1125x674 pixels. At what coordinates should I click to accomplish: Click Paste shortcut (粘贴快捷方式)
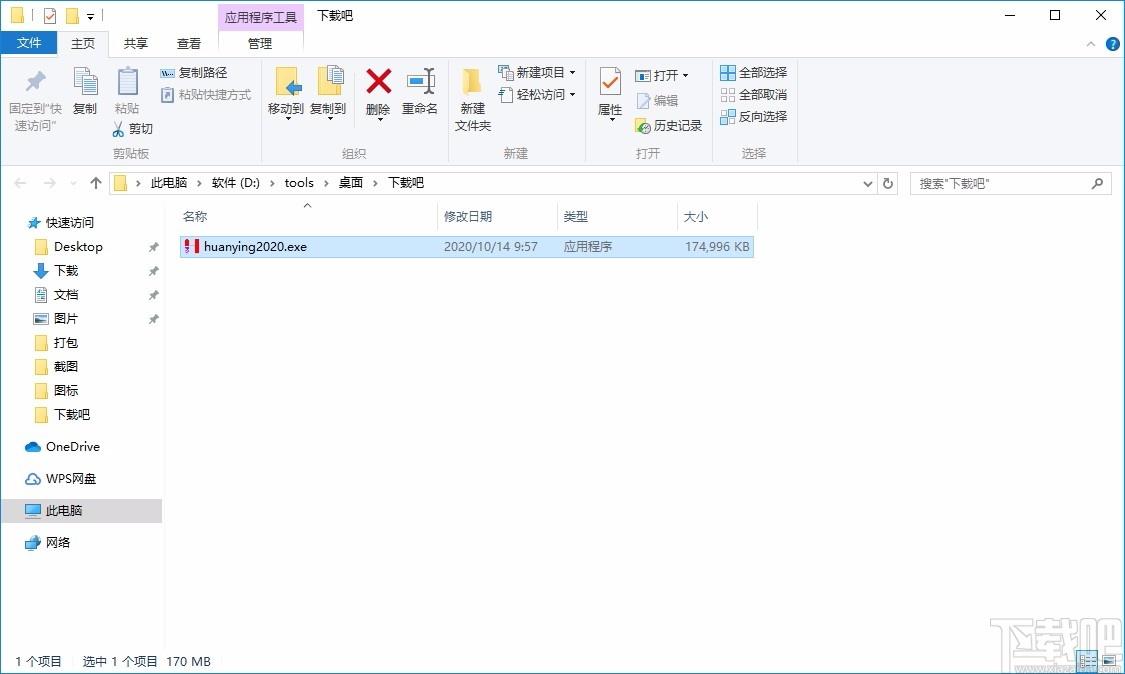pos(205,95)
